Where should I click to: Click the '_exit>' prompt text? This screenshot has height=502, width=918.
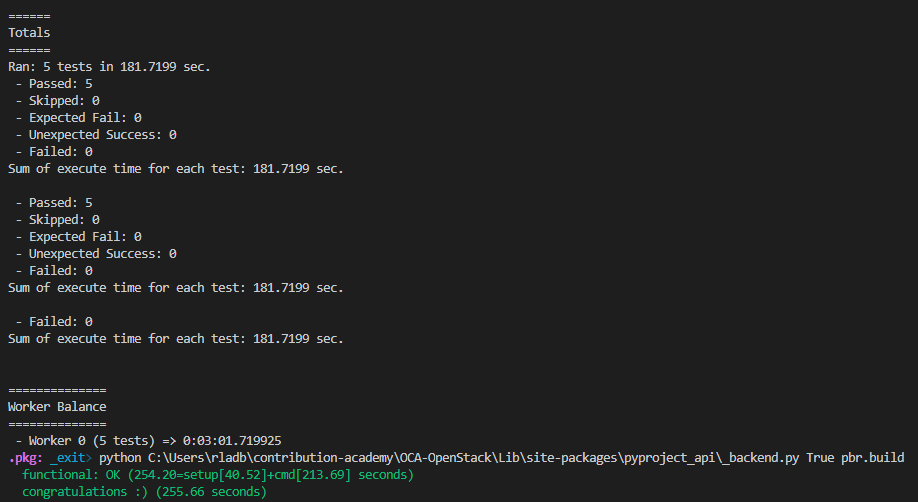[70, 458]
